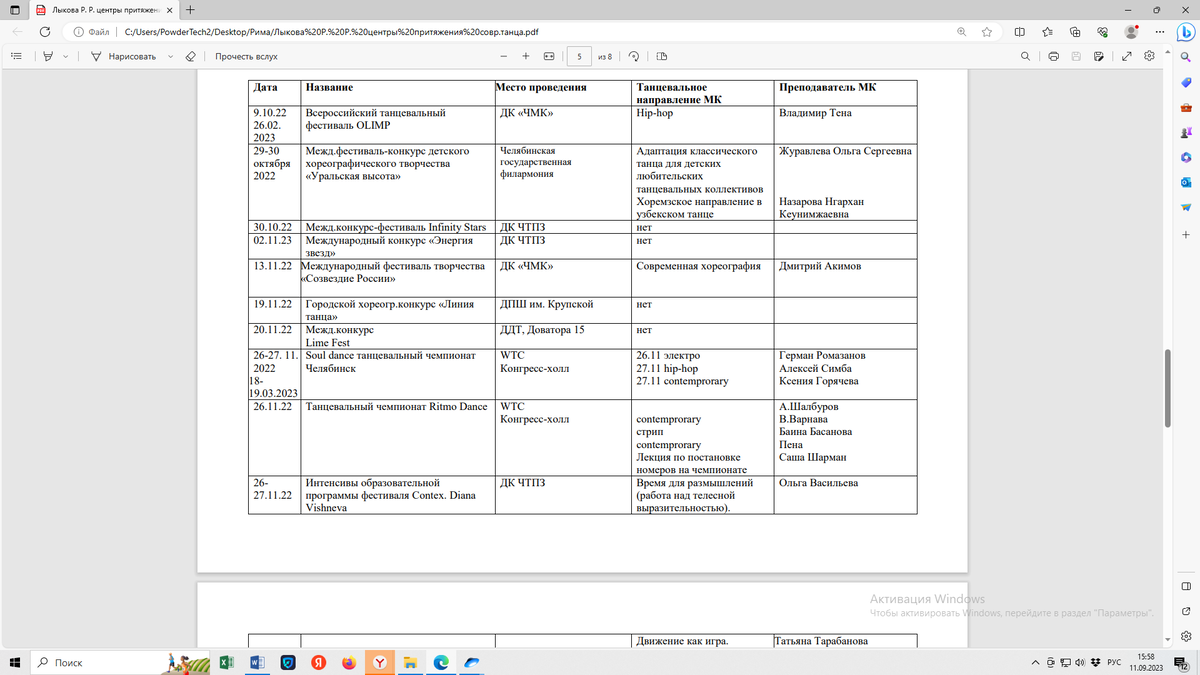The width and height of the screenshot is (1200, 675).
Task: Select the PDF eraser tool
Action: tap(191, 56)
